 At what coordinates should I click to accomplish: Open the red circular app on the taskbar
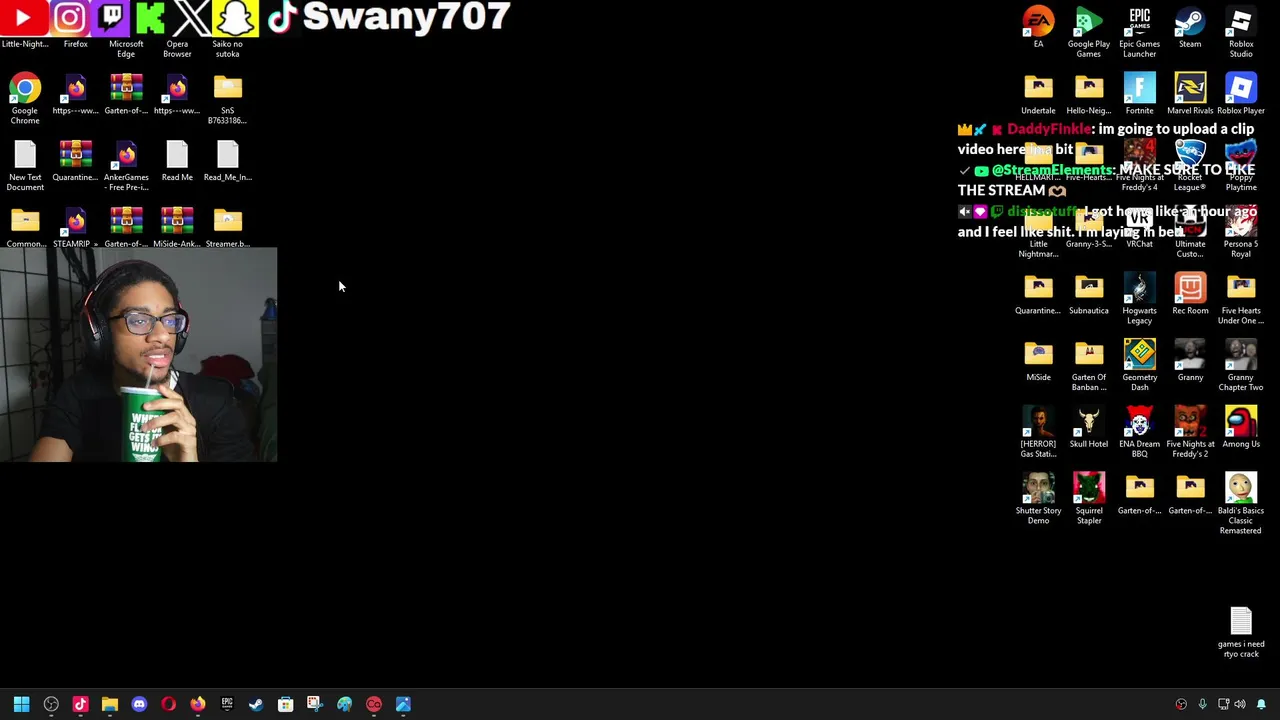[x=374, y=704]
